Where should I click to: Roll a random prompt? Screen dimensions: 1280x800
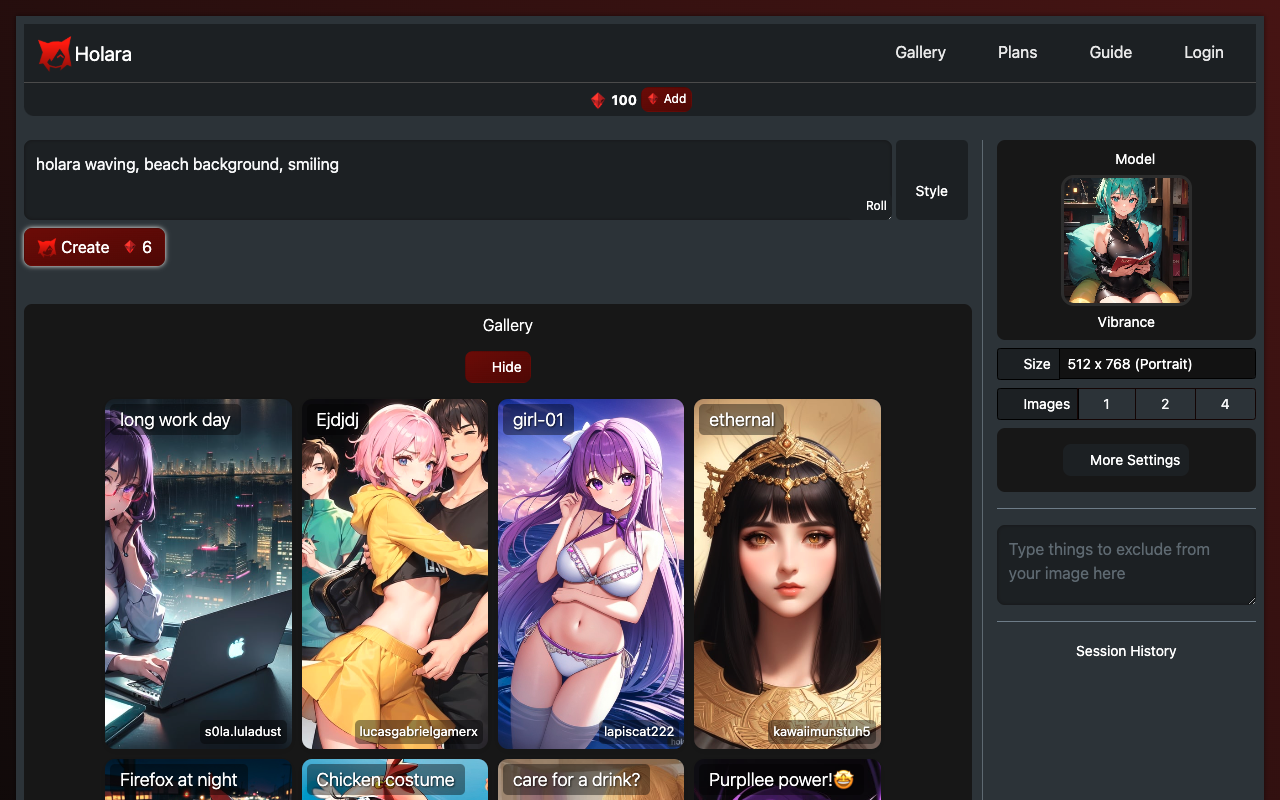click(876, 206)
